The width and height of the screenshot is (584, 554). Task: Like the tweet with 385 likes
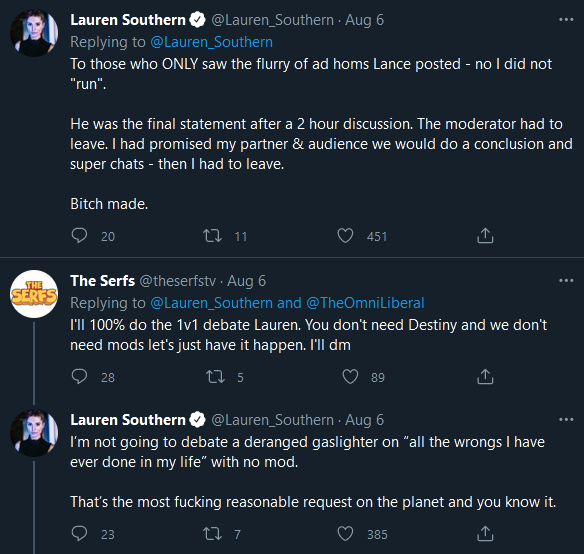[x=345, y=534]
